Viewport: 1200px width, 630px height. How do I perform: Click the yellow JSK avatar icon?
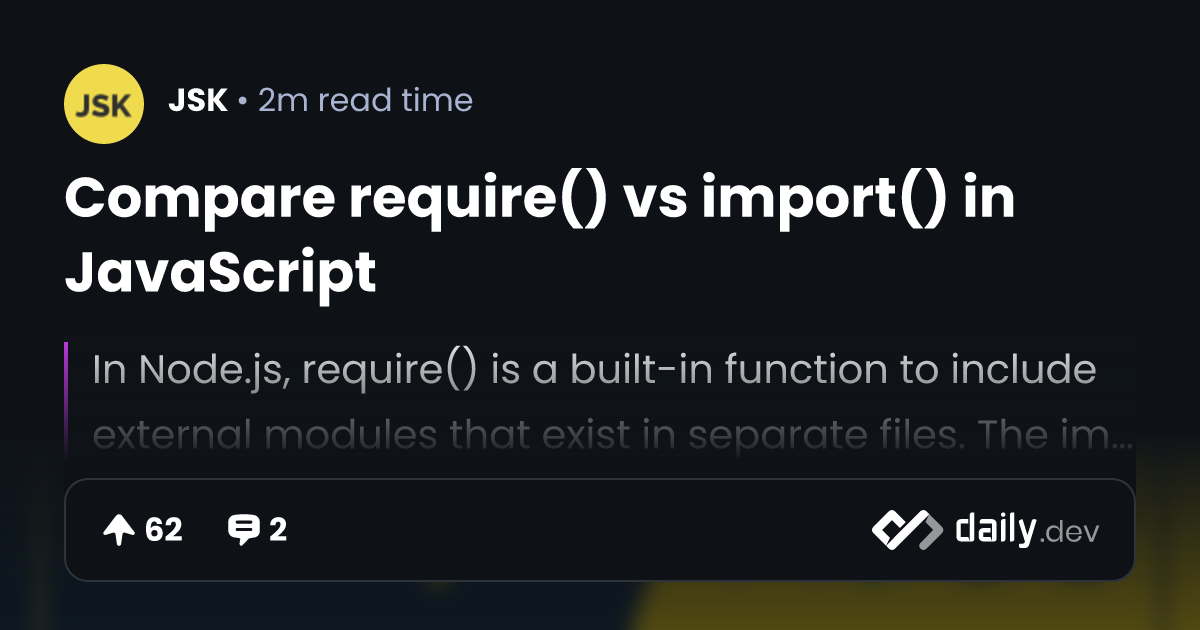pyautogui.click(x=104, y=104)
